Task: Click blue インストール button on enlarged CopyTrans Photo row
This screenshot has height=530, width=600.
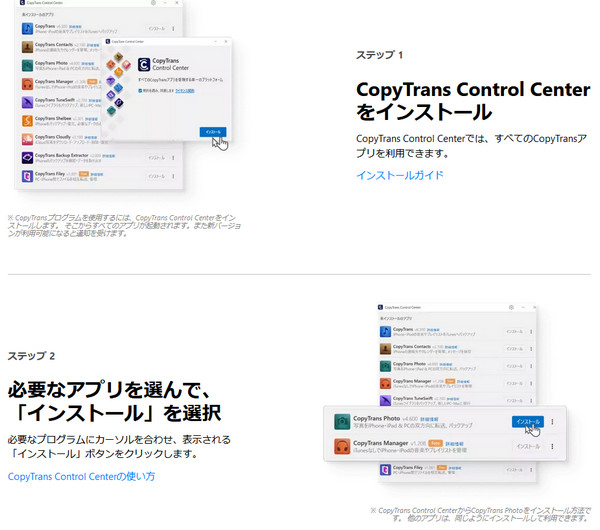Action: tap(528, 422)
